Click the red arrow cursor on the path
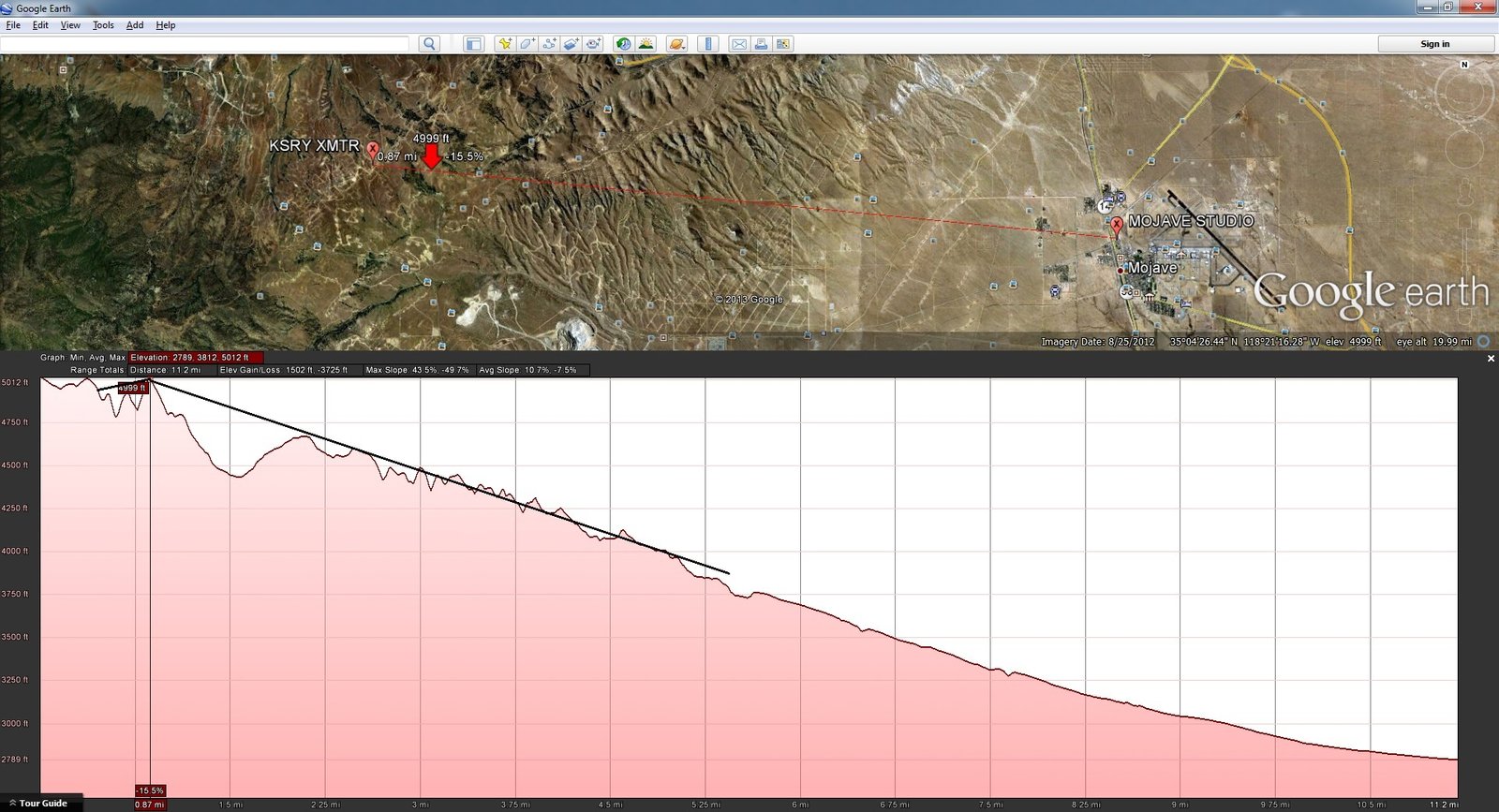Viewport: 1499px width, 812px height. [431, 156]
